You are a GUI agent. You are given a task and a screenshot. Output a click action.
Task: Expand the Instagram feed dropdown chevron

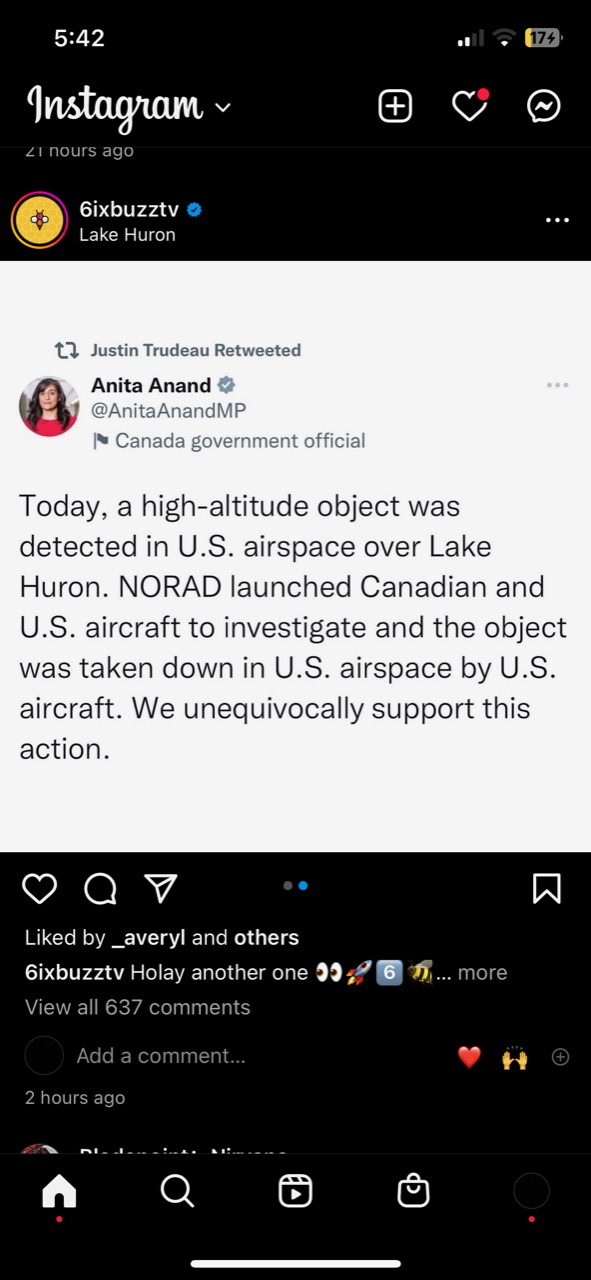(x=223, y=107)
